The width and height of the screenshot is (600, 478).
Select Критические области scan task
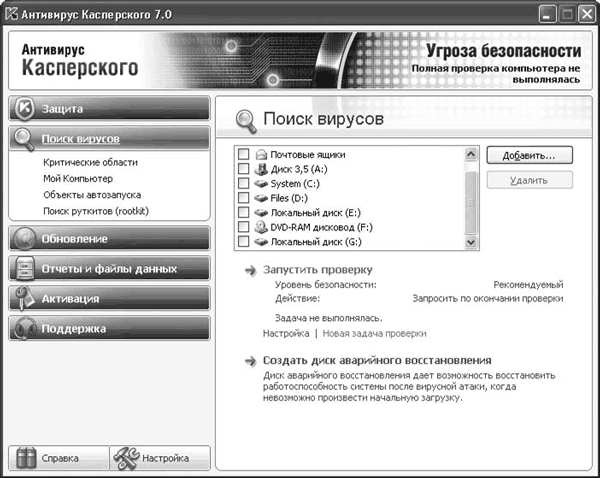click(90, 162)
